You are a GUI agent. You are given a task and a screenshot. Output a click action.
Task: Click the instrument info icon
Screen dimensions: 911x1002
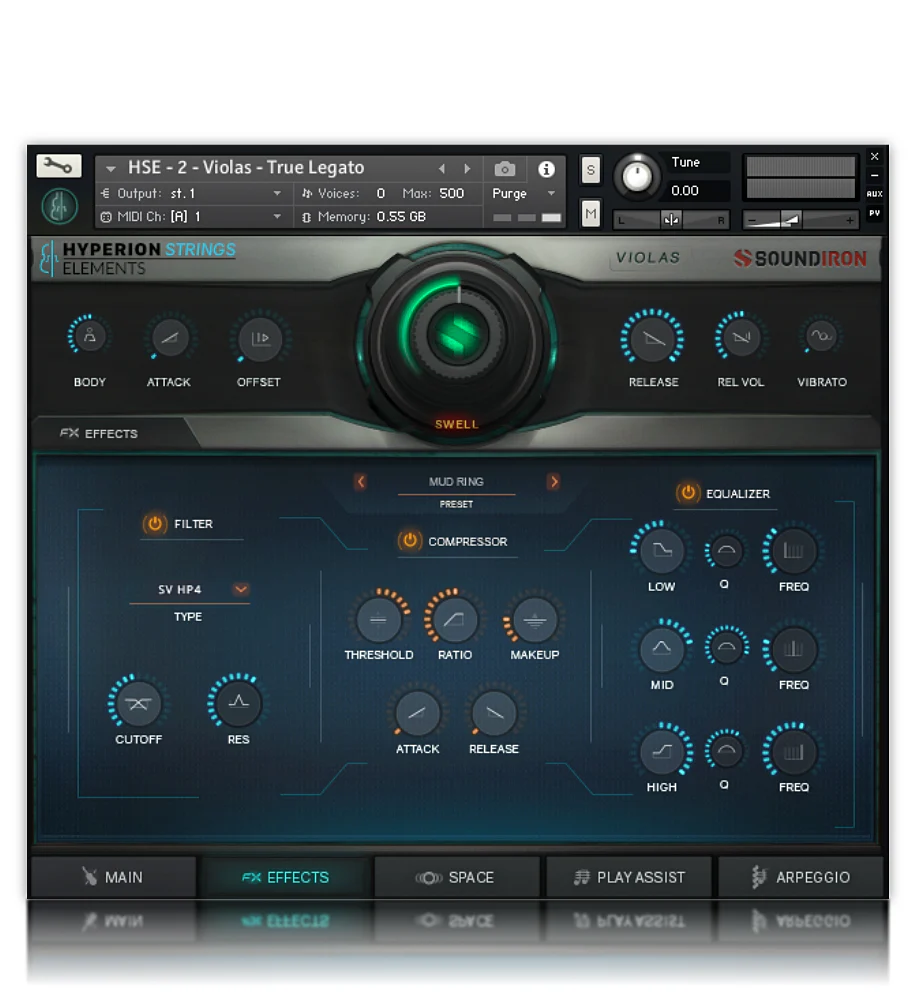[x=546, y=168]
